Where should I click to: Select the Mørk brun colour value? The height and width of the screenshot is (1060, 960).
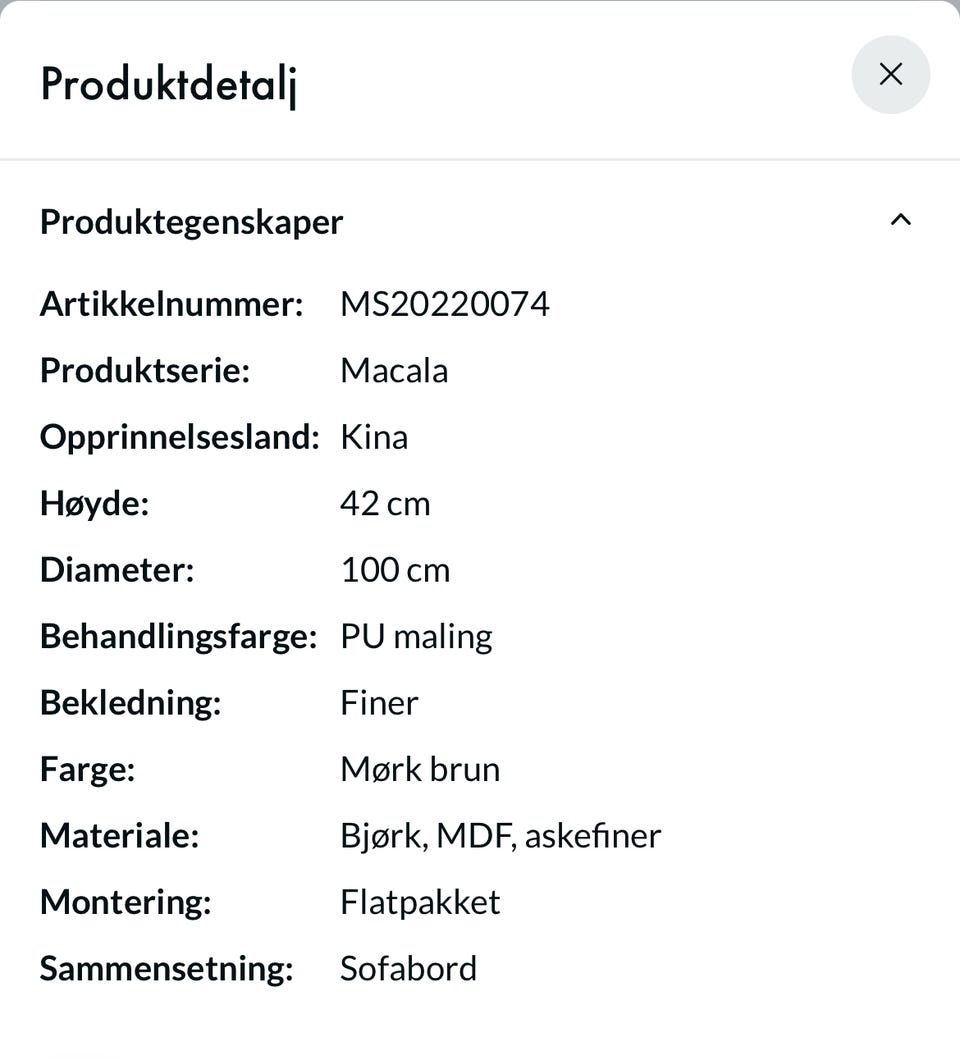click(420, 769)
